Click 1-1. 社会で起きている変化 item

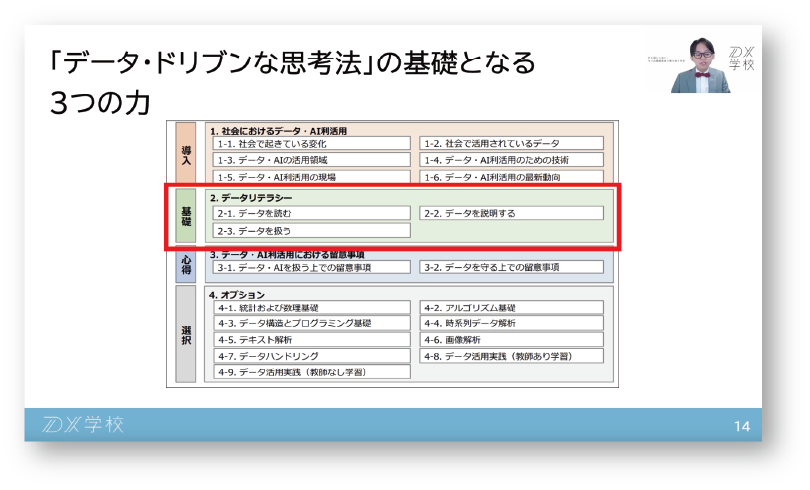coord(312,143)
